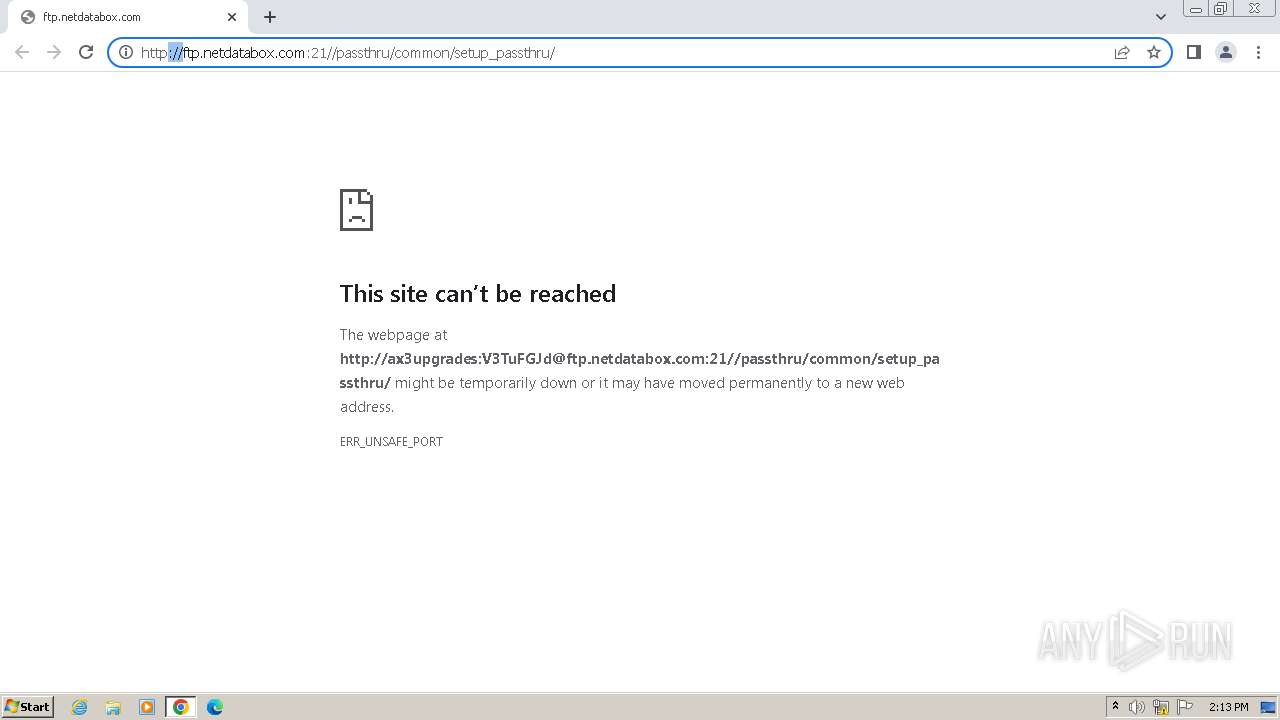Image resolution: width=1280 pixels, height=720 pixels.
Task: Open Chrome three-dot menu
Action: click(x=1258, y=52)
